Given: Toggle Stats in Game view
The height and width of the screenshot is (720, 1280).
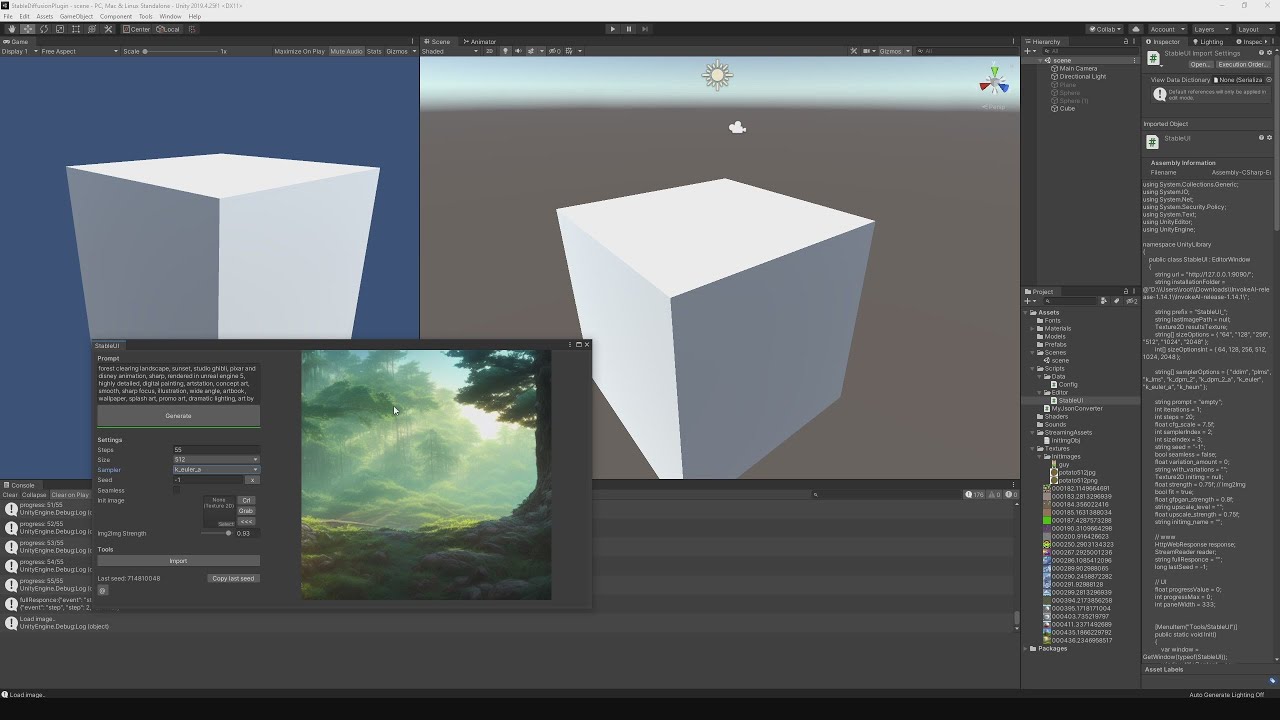Looking at the screenshot, I should point(374,51).
